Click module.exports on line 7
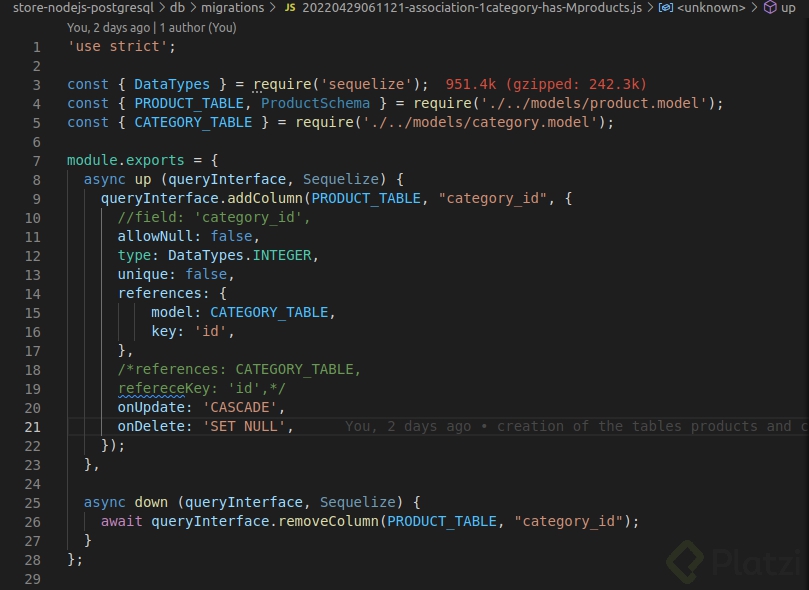The image size is (809, 590). 125,160
